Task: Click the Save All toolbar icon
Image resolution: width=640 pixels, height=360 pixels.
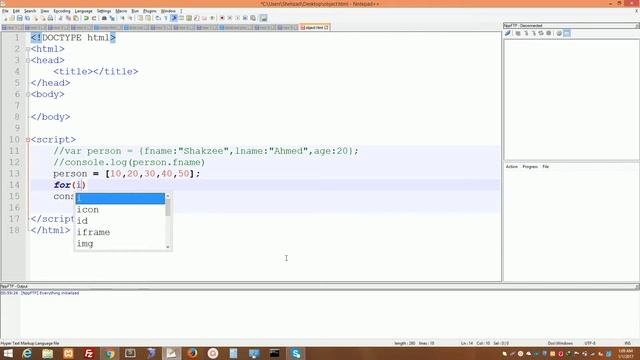Action: [27, 18]
